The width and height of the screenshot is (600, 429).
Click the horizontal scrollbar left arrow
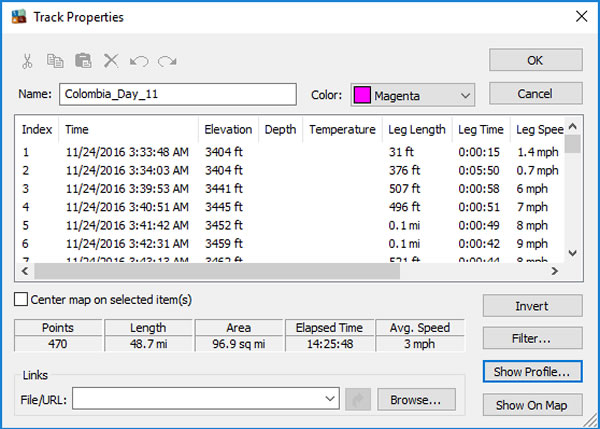coord(25,271)
